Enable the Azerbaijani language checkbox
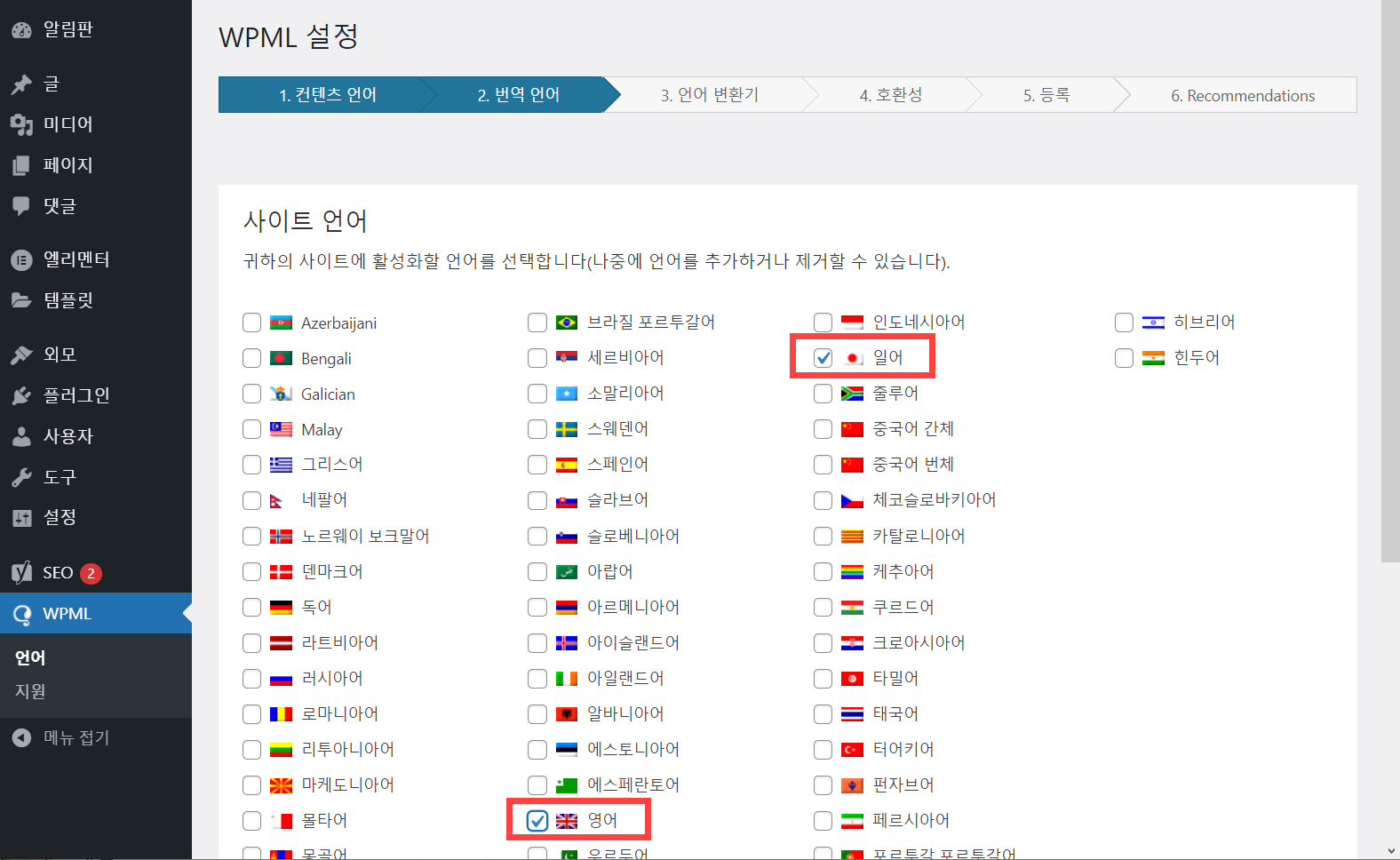Image resolution: width=1400 pixels, height=860 pixels. [x=252, y=322]
